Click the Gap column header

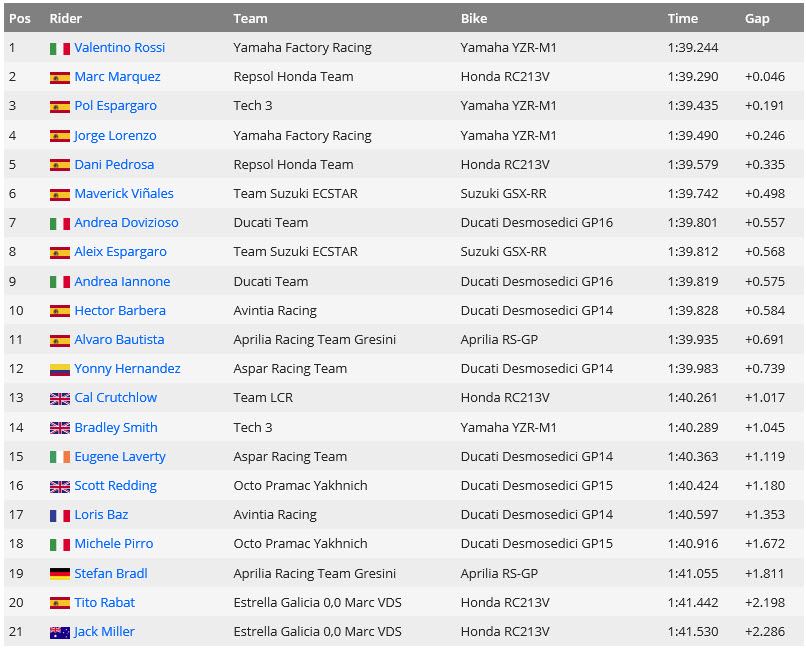point(757,18)
